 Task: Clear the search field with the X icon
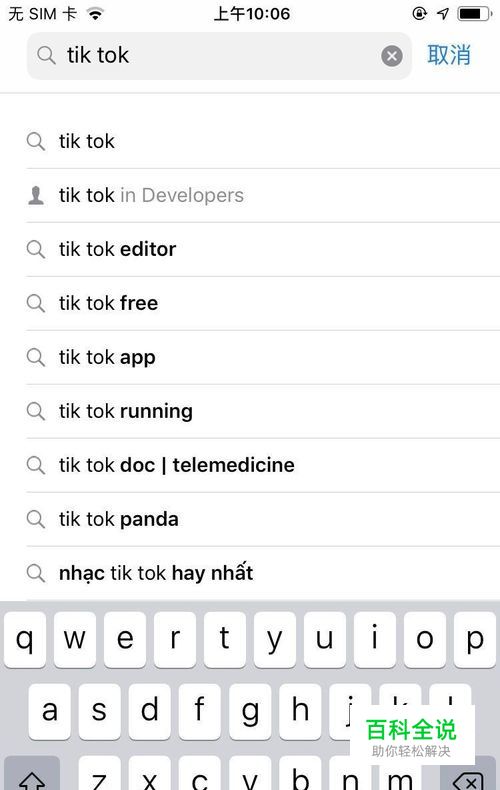(392, 55)
